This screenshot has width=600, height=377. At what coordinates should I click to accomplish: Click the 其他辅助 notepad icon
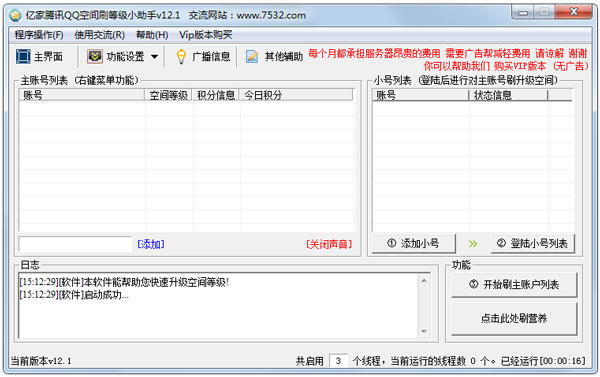click(x=252, y=57)
